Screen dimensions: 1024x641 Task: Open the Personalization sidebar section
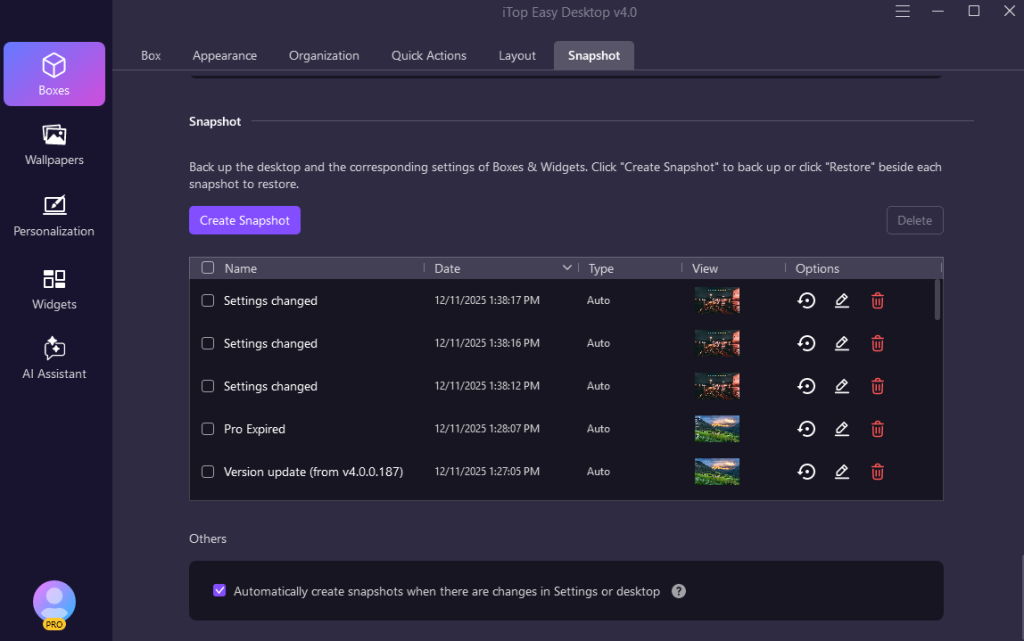pos(54,216)
